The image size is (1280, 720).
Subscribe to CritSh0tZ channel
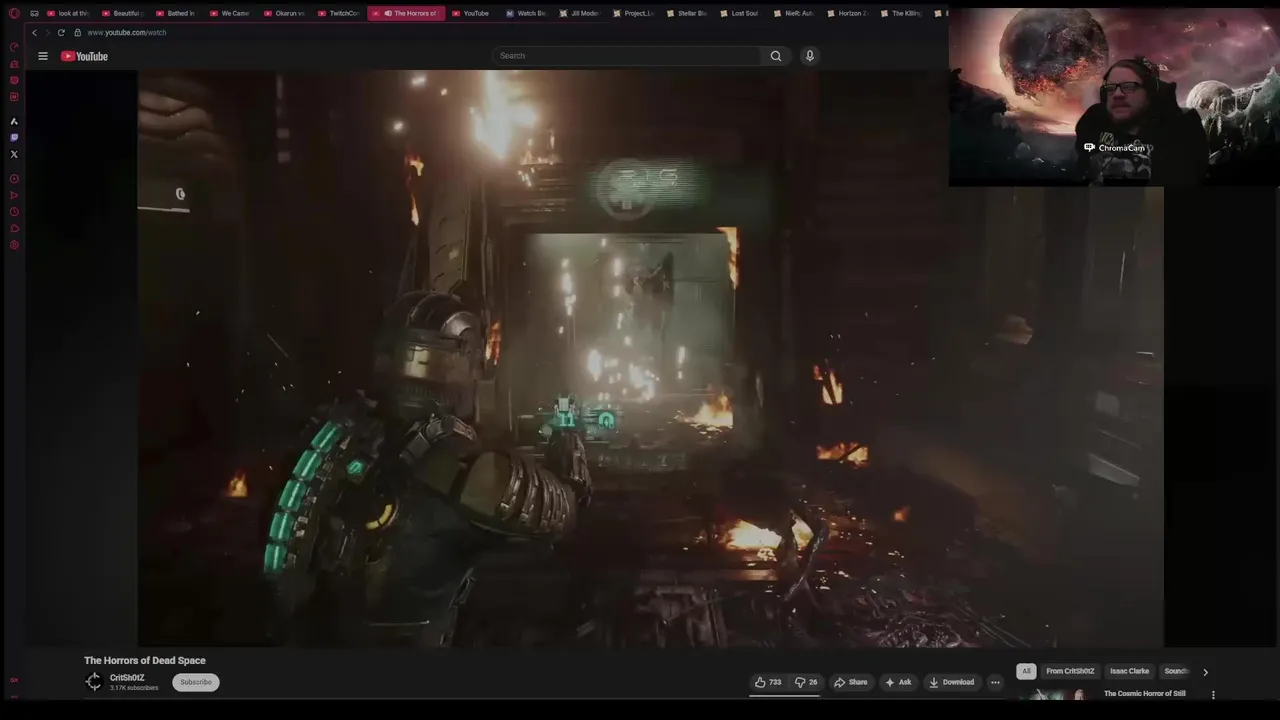tap(196, 682)
